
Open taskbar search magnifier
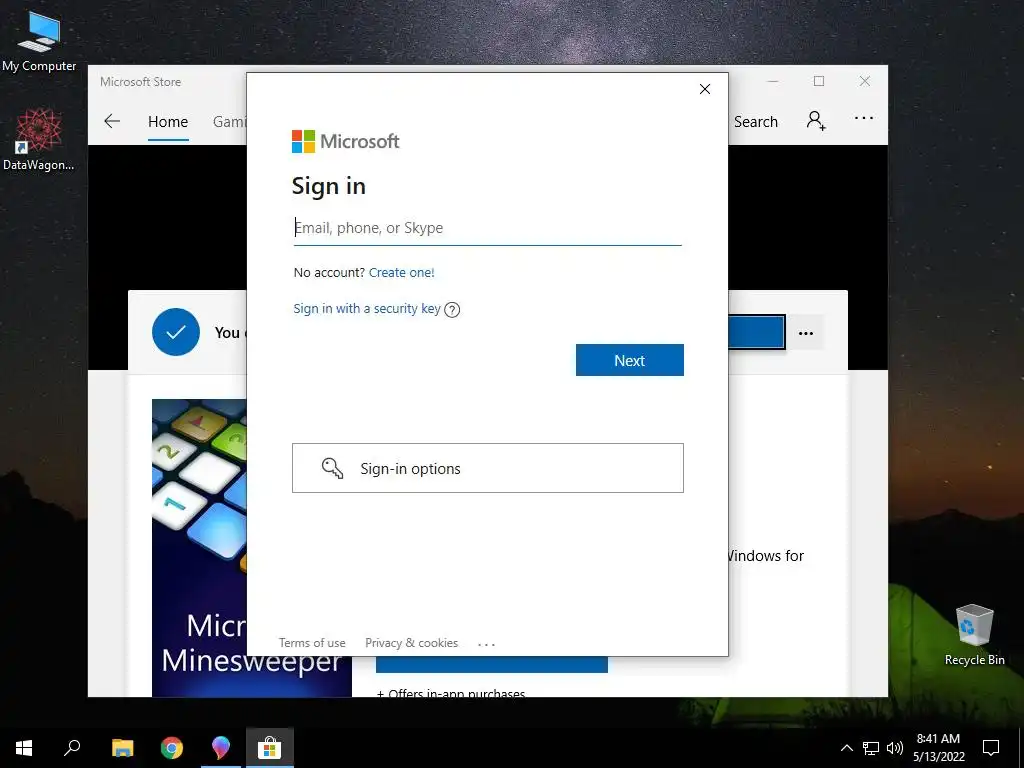coord(72,747)
